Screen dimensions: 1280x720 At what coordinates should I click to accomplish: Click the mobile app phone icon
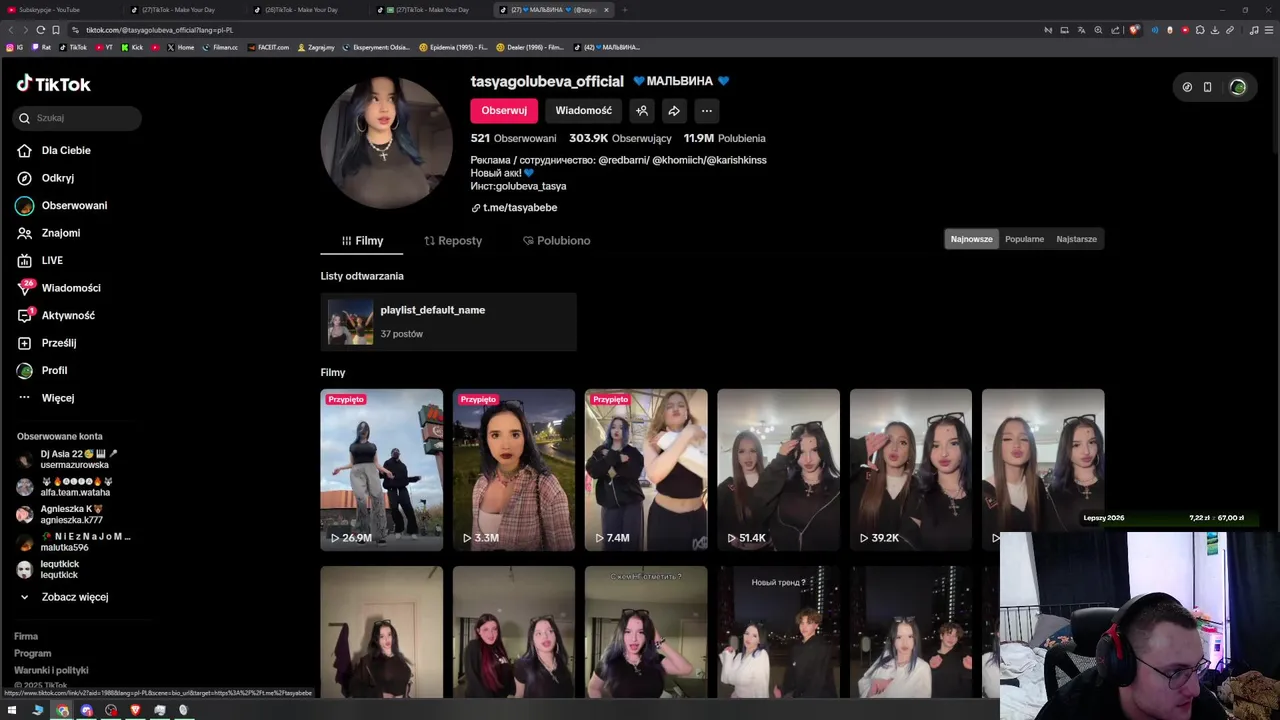tap(1207, 87)
